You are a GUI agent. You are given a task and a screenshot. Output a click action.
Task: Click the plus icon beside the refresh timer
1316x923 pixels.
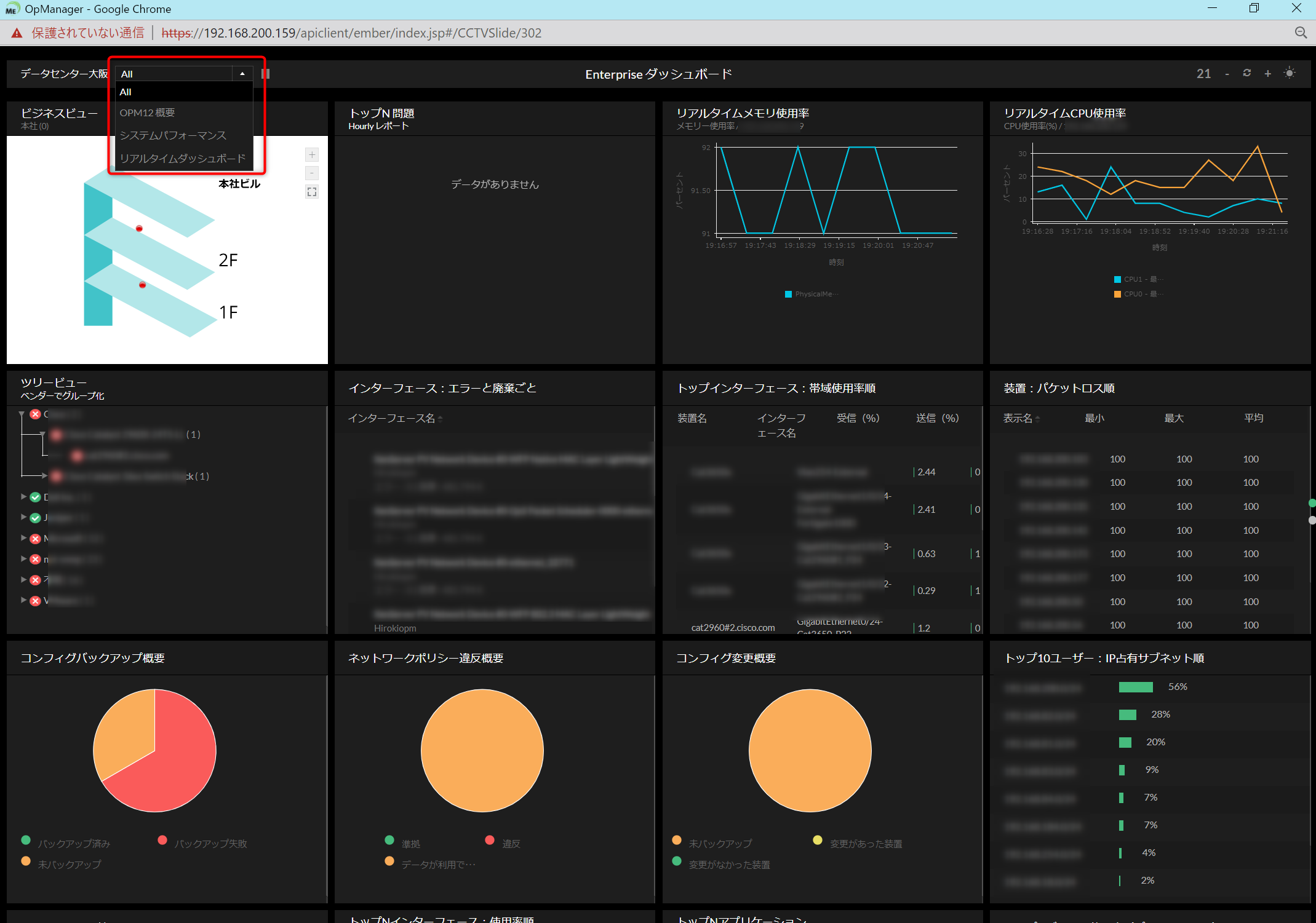pos(1267,74)
